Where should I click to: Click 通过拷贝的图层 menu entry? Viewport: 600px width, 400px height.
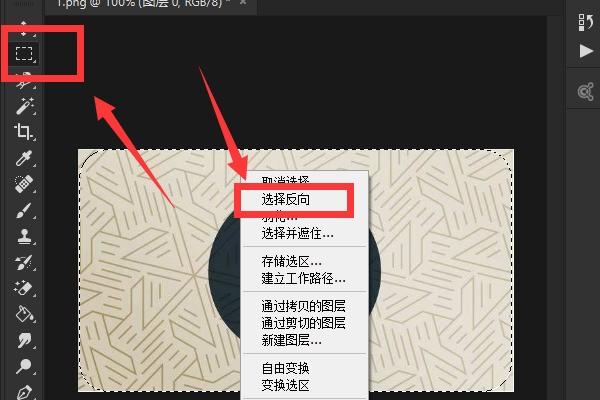point(303,306)
